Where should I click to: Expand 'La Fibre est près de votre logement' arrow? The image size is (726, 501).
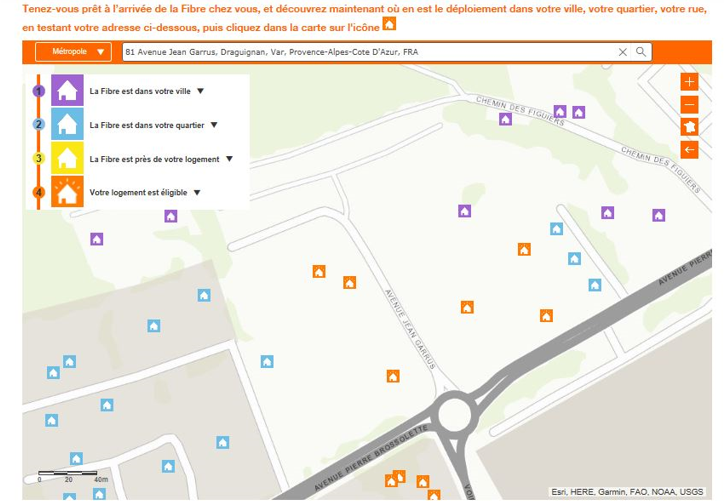coord(229,159)
